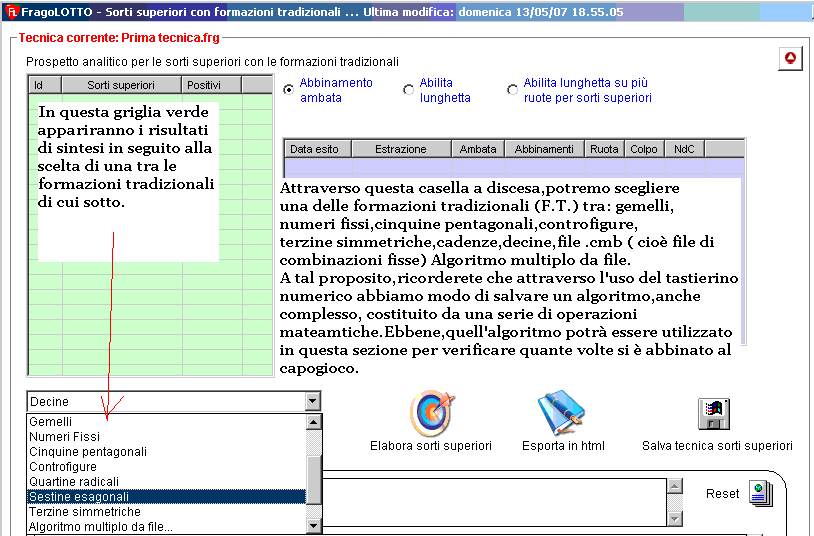
Task: Select the Abbinamento ambata radio button
Action: click(x=289, y=89)
